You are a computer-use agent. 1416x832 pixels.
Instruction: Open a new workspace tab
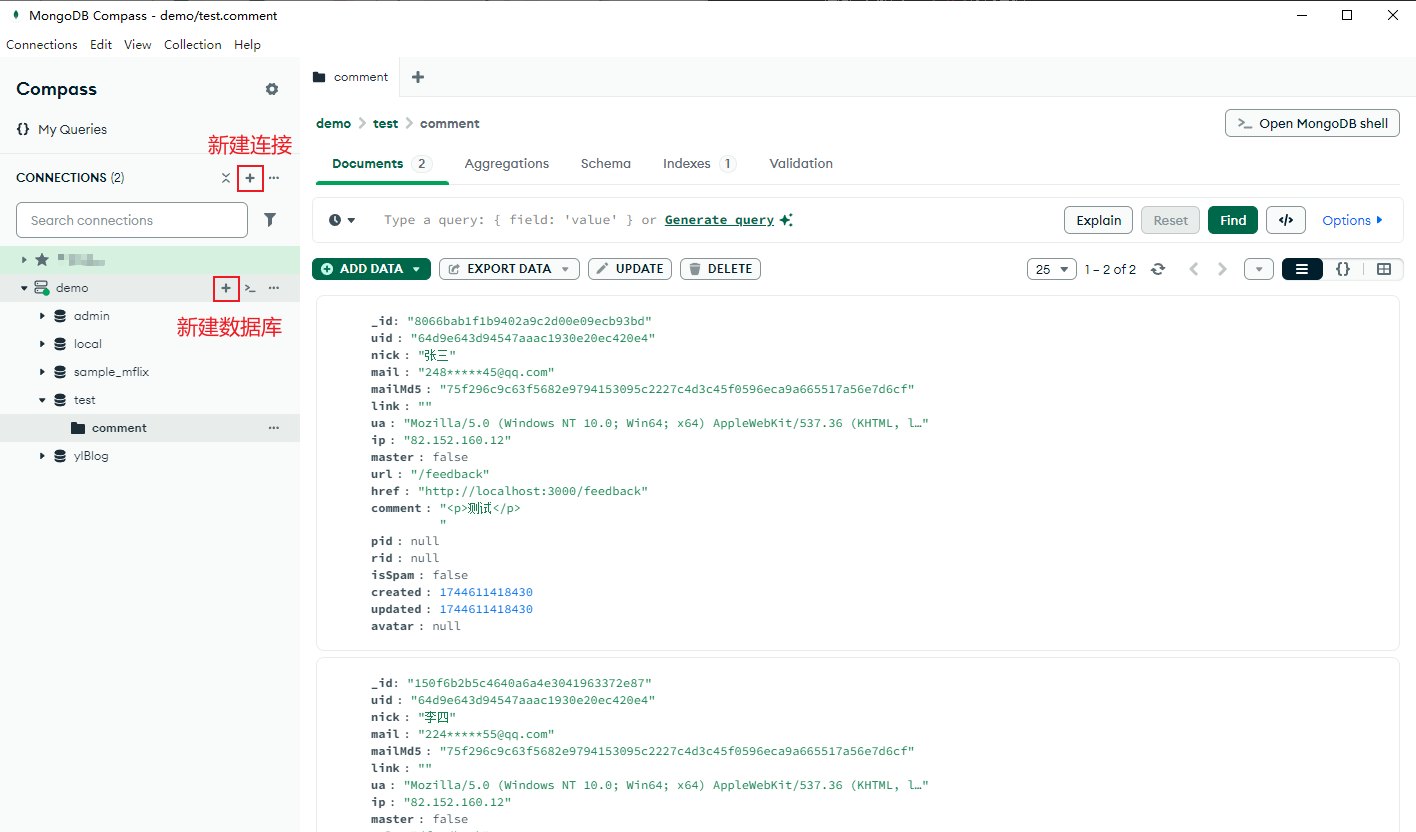coord(418,77)
